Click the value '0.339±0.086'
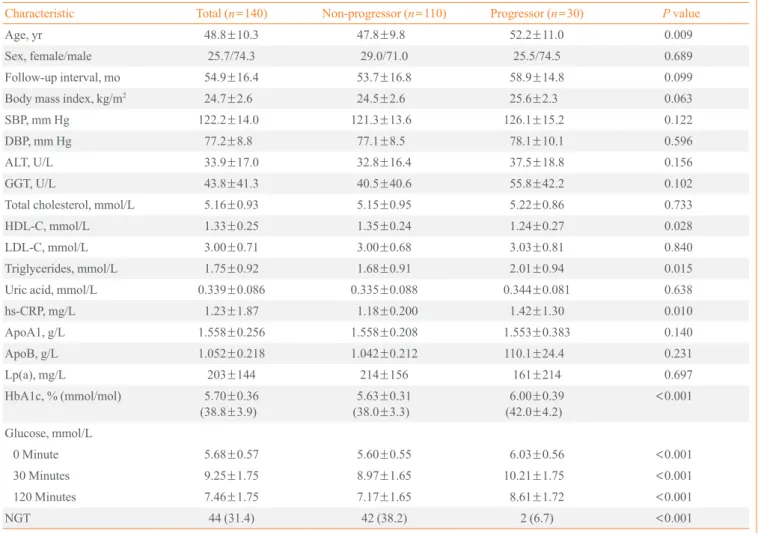This screenshot has height=533, width=761. tap(231, 290)
